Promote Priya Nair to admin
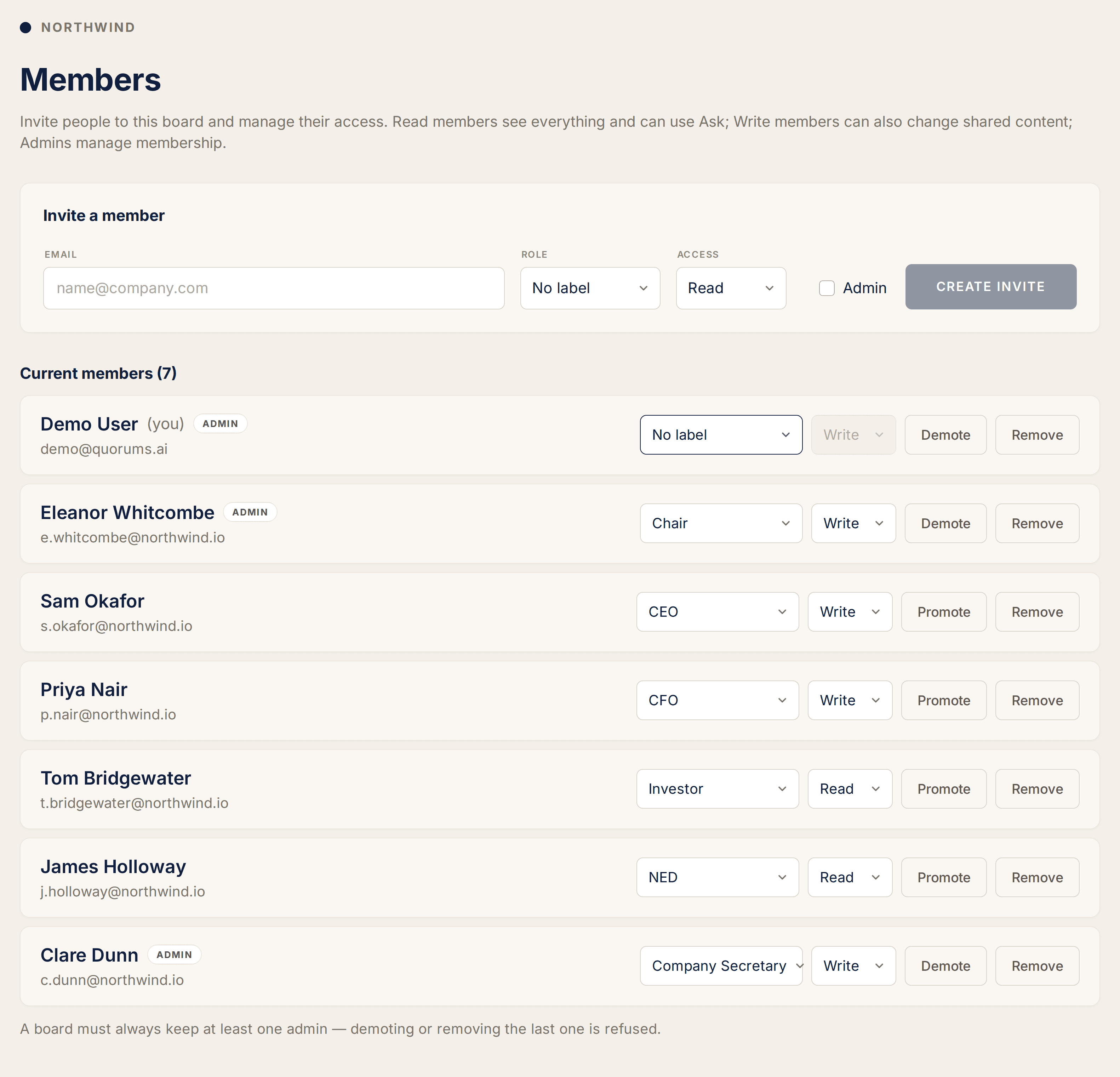Viewport: 1120px width, 1077px height. (x=944, y=700)
